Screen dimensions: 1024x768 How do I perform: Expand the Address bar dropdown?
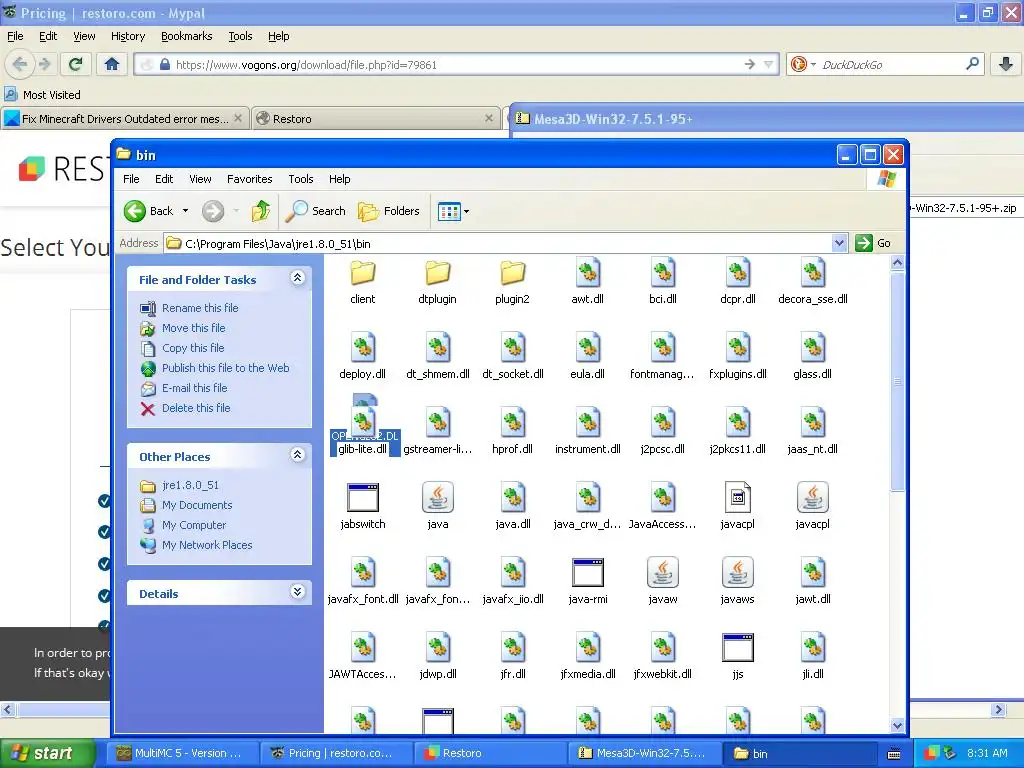click(840, 244)
